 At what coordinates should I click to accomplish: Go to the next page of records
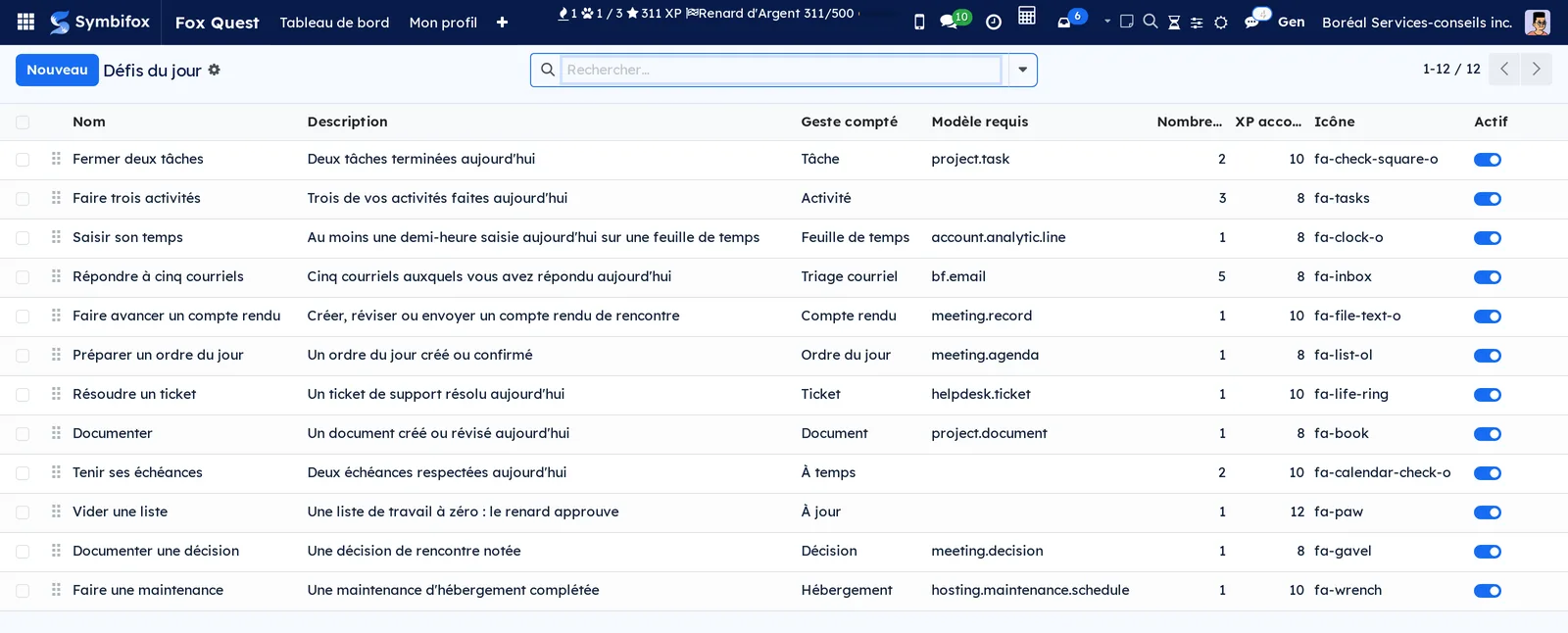click(x=1536, y=70)
